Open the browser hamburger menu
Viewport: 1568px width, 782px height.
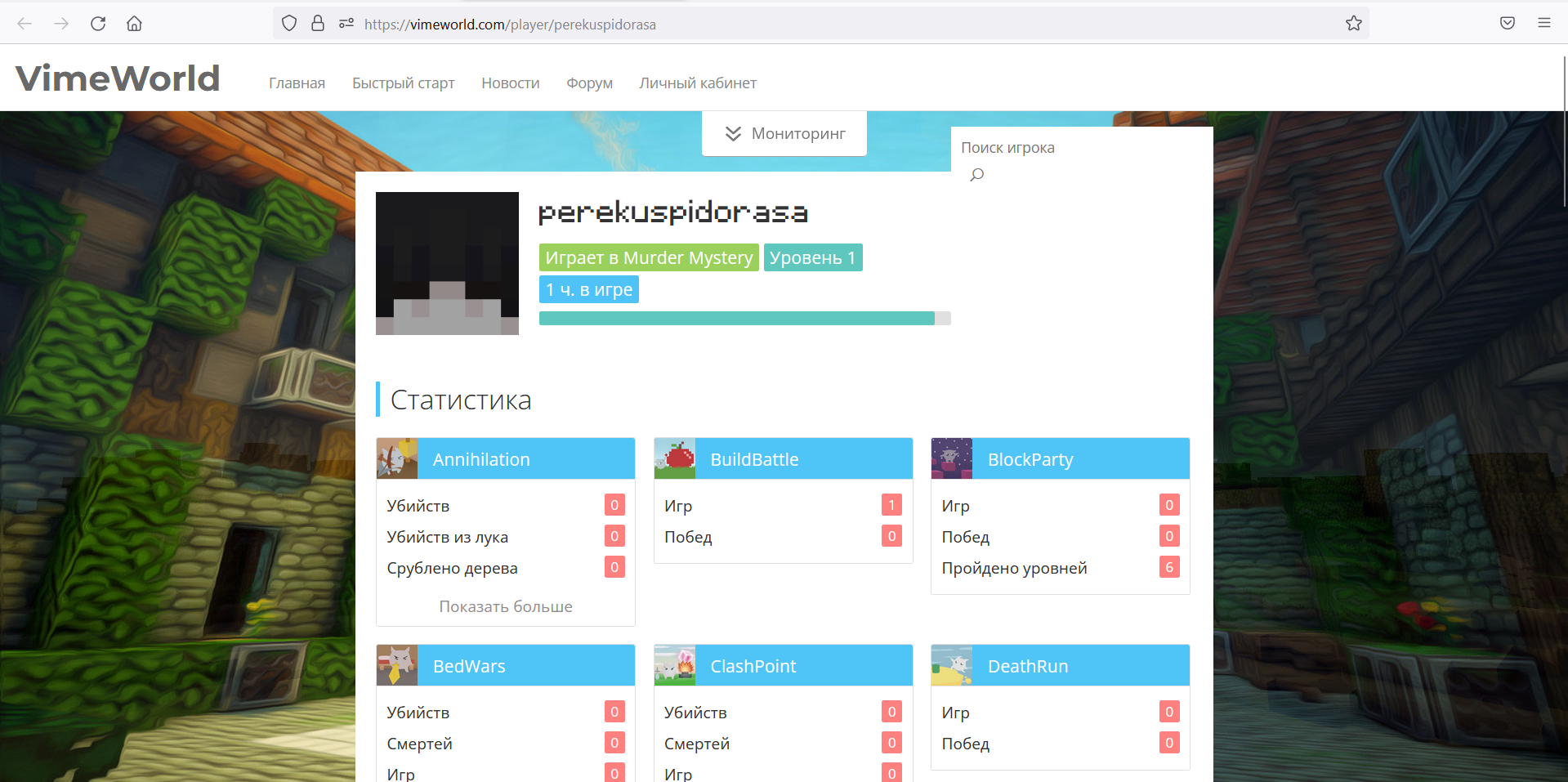1544,24
